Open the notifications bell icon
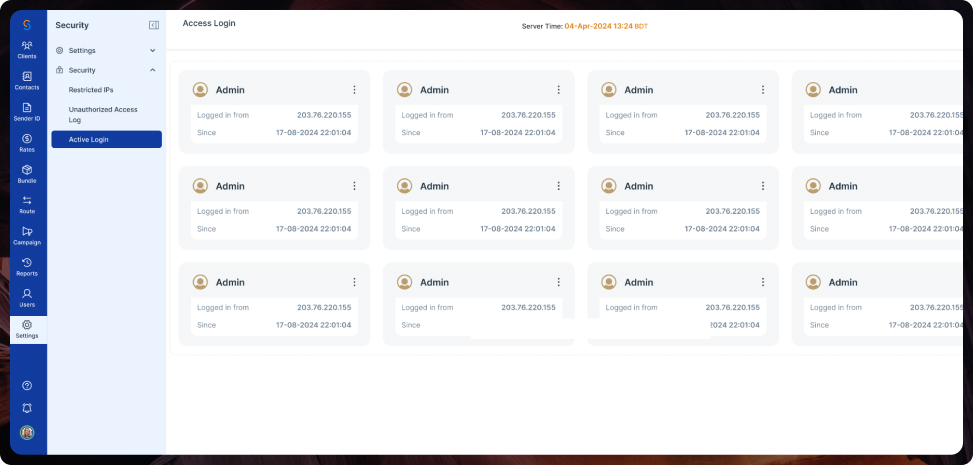The width and height of the screenshot is (973, 465). [27, 408]
